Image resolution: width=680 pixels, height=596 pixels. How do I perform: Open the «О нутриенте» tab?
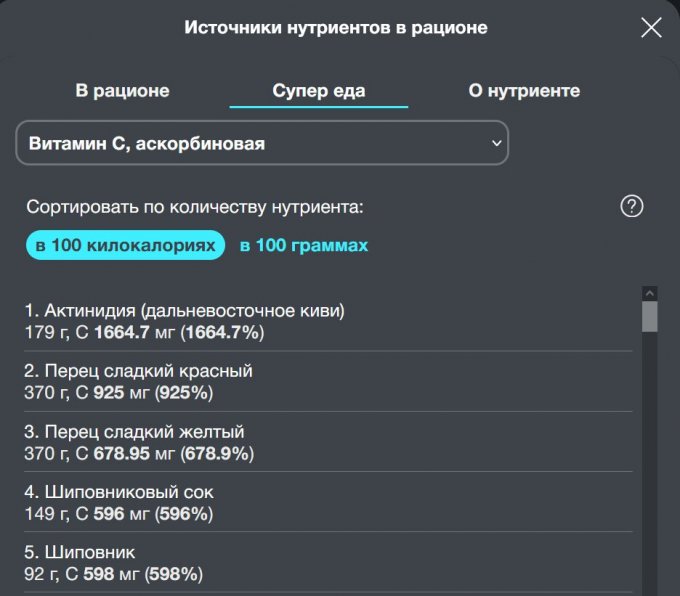point(524,91)
